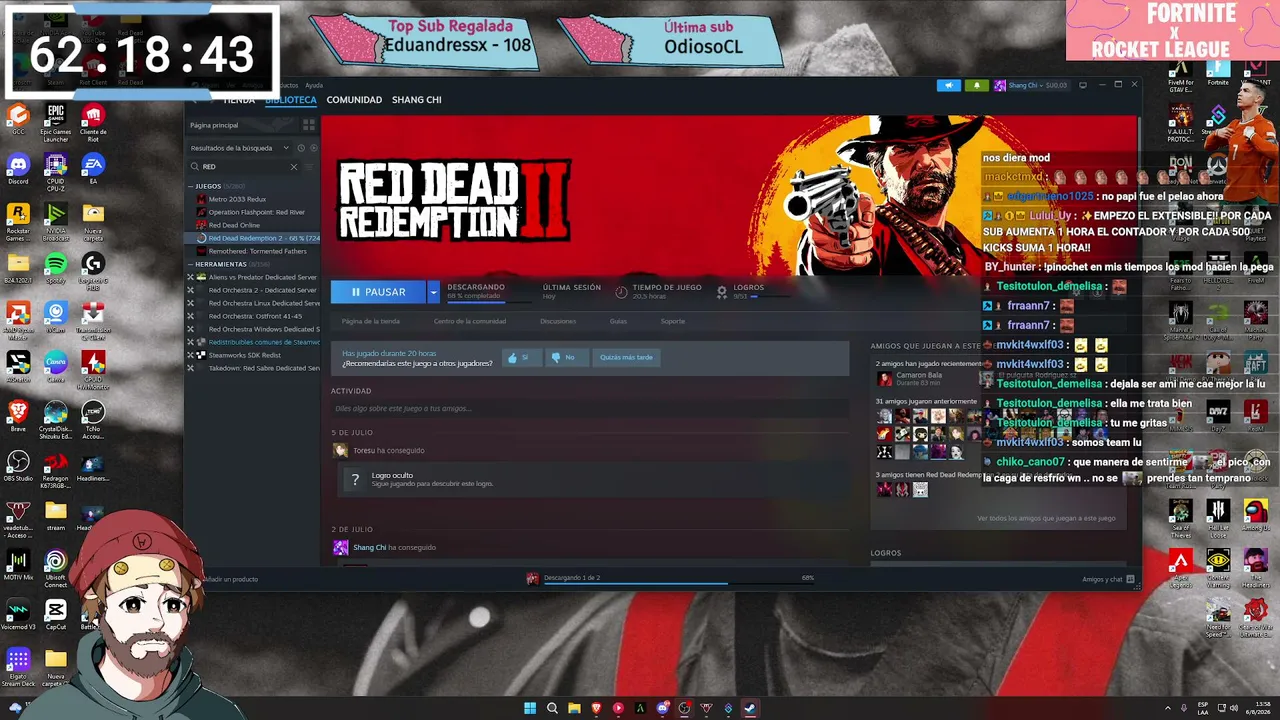This screenshot has width=1280, height=720.
Task: Open the EA app desktop icon
Action: click(93, 168)
